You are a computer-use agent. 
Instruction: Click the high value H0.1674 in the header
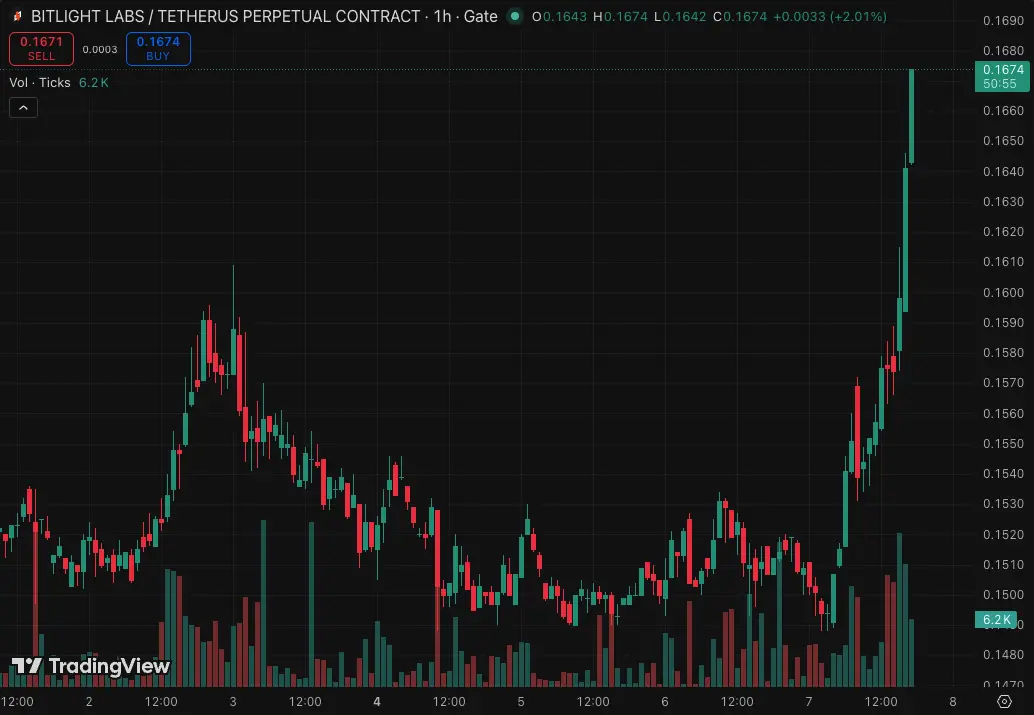pos(620,16)
